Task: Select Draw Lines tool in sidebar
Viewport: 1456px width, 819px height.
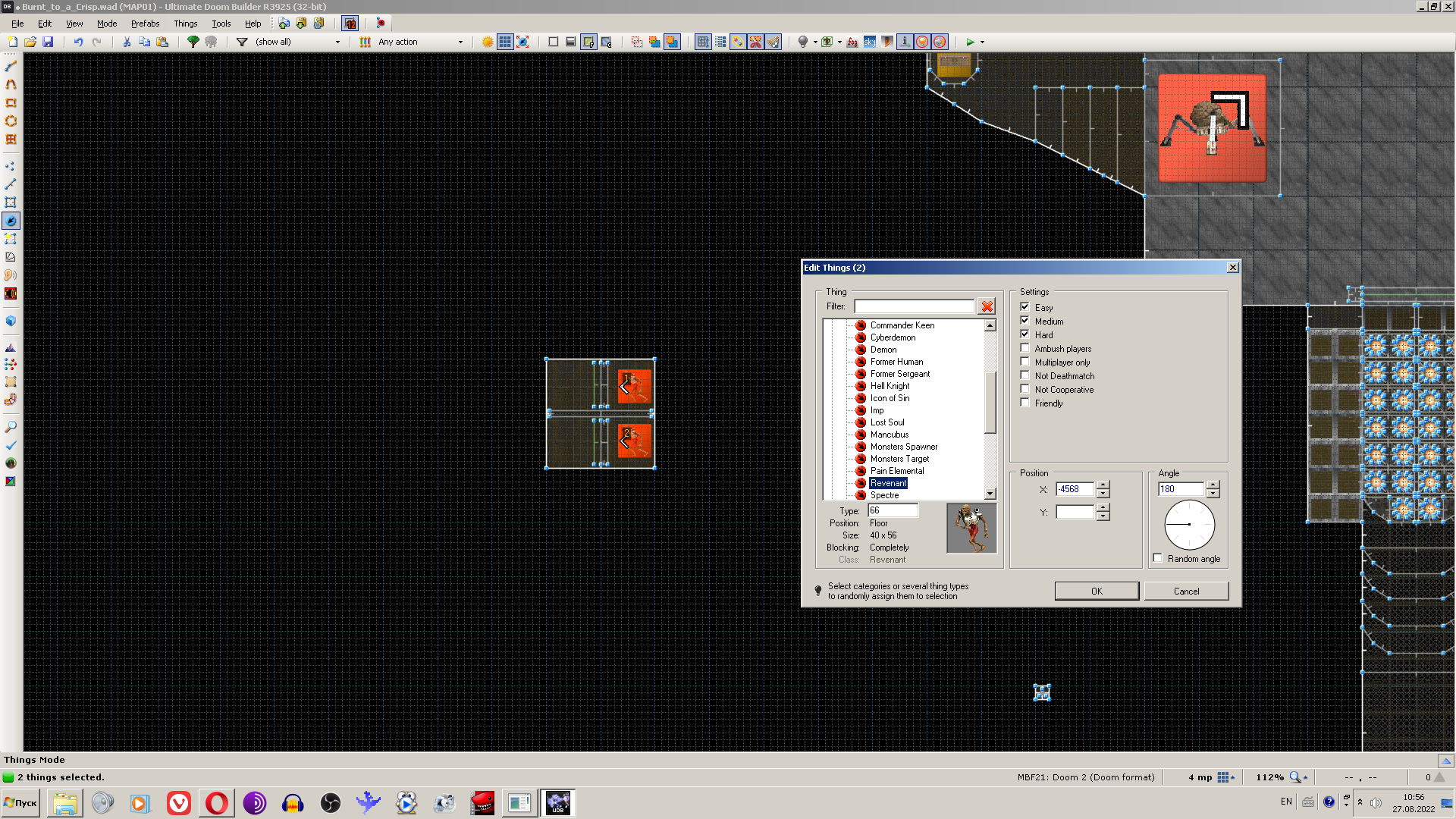Action: tap(11, 66)
